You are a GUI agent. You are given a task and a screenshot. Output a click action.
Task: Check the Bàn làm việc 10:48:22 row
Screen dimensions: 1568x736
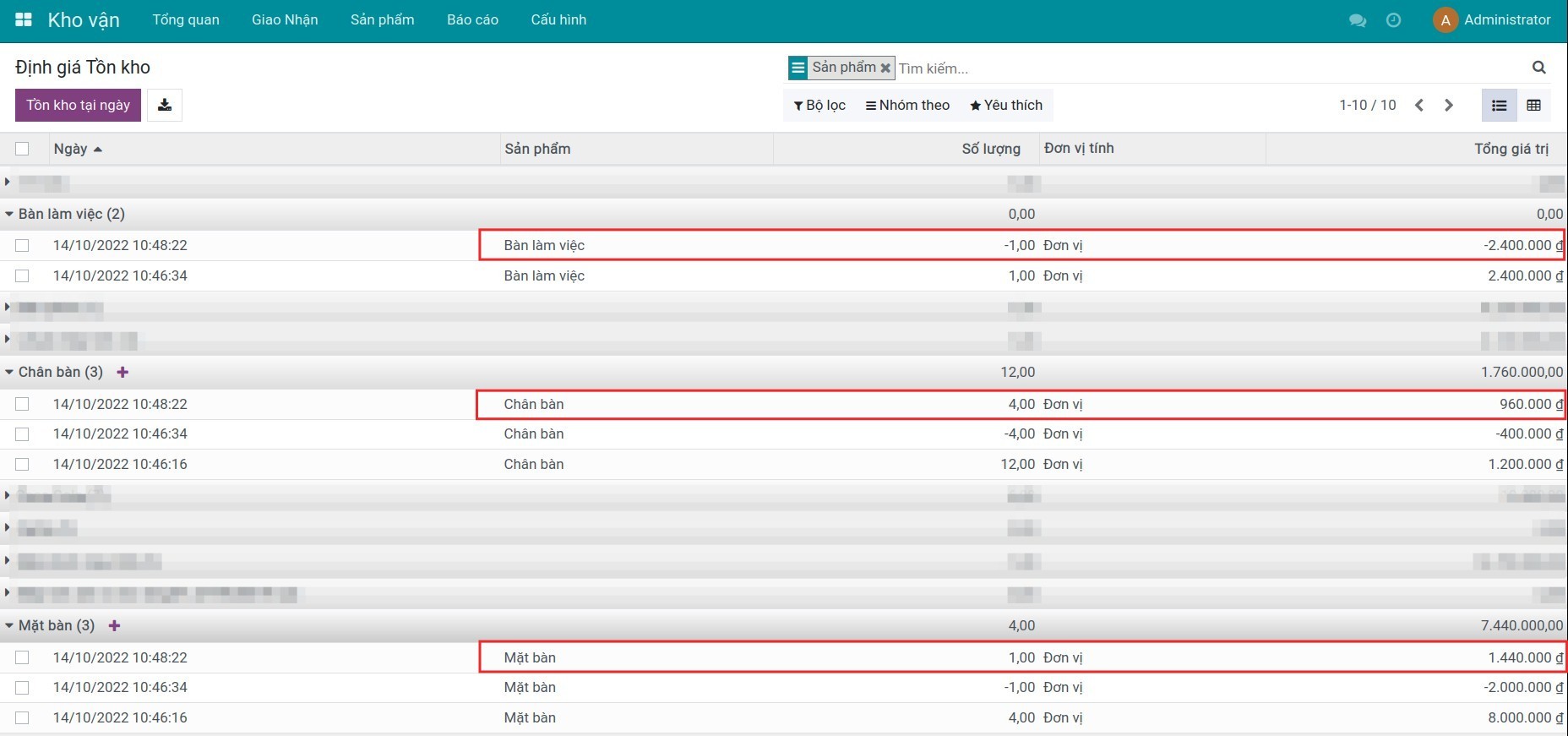[x=22, y=245]
